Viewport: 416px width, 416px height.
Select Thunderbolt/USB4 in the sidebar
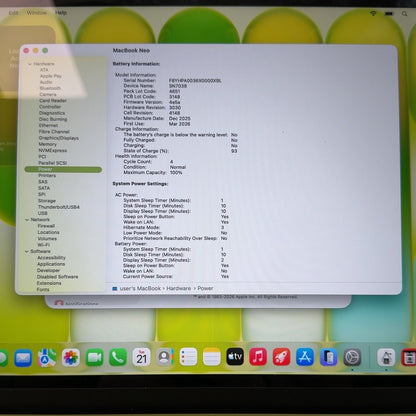coord(59,207)
